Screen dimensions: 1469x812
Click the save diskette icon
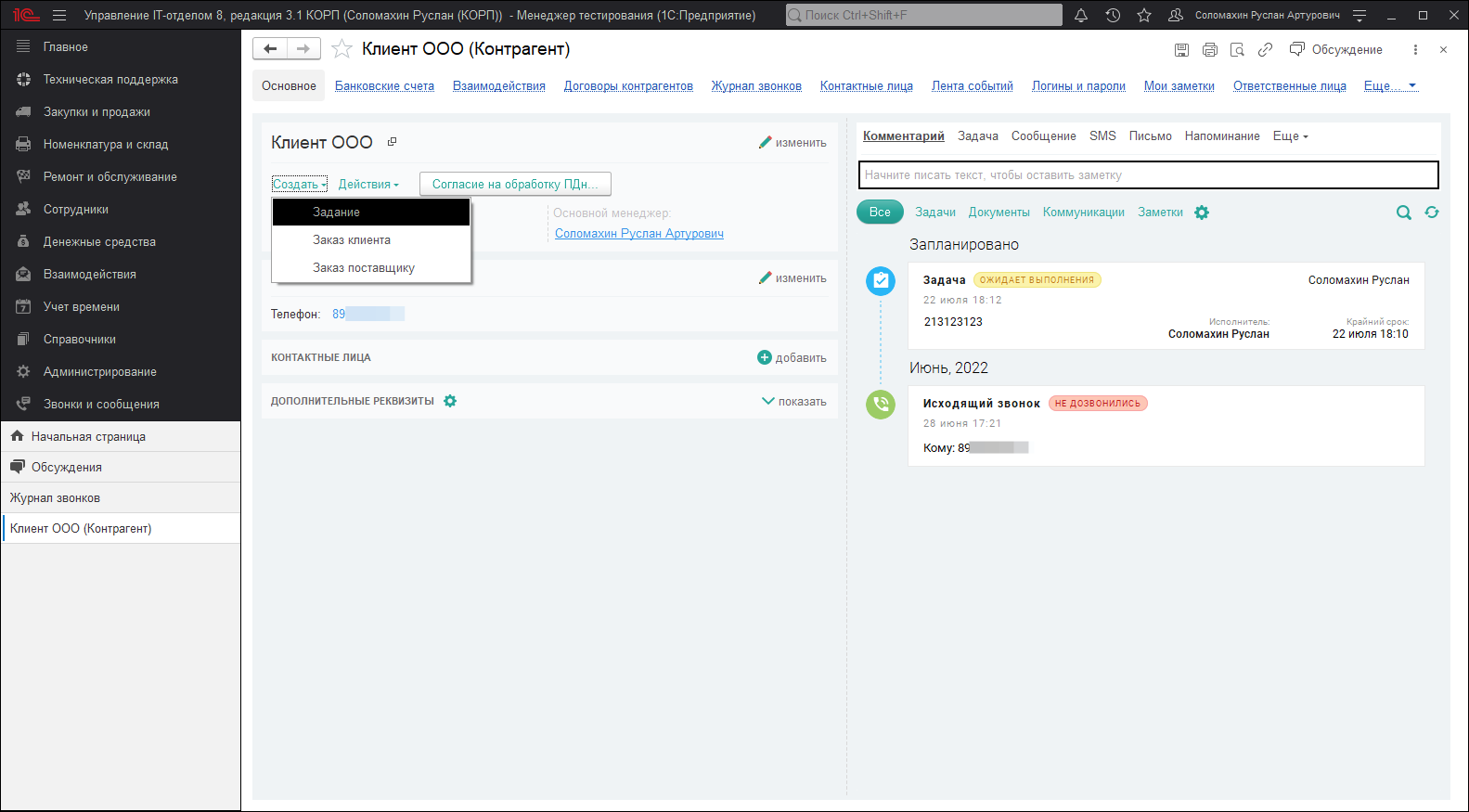pos(1181,50)
